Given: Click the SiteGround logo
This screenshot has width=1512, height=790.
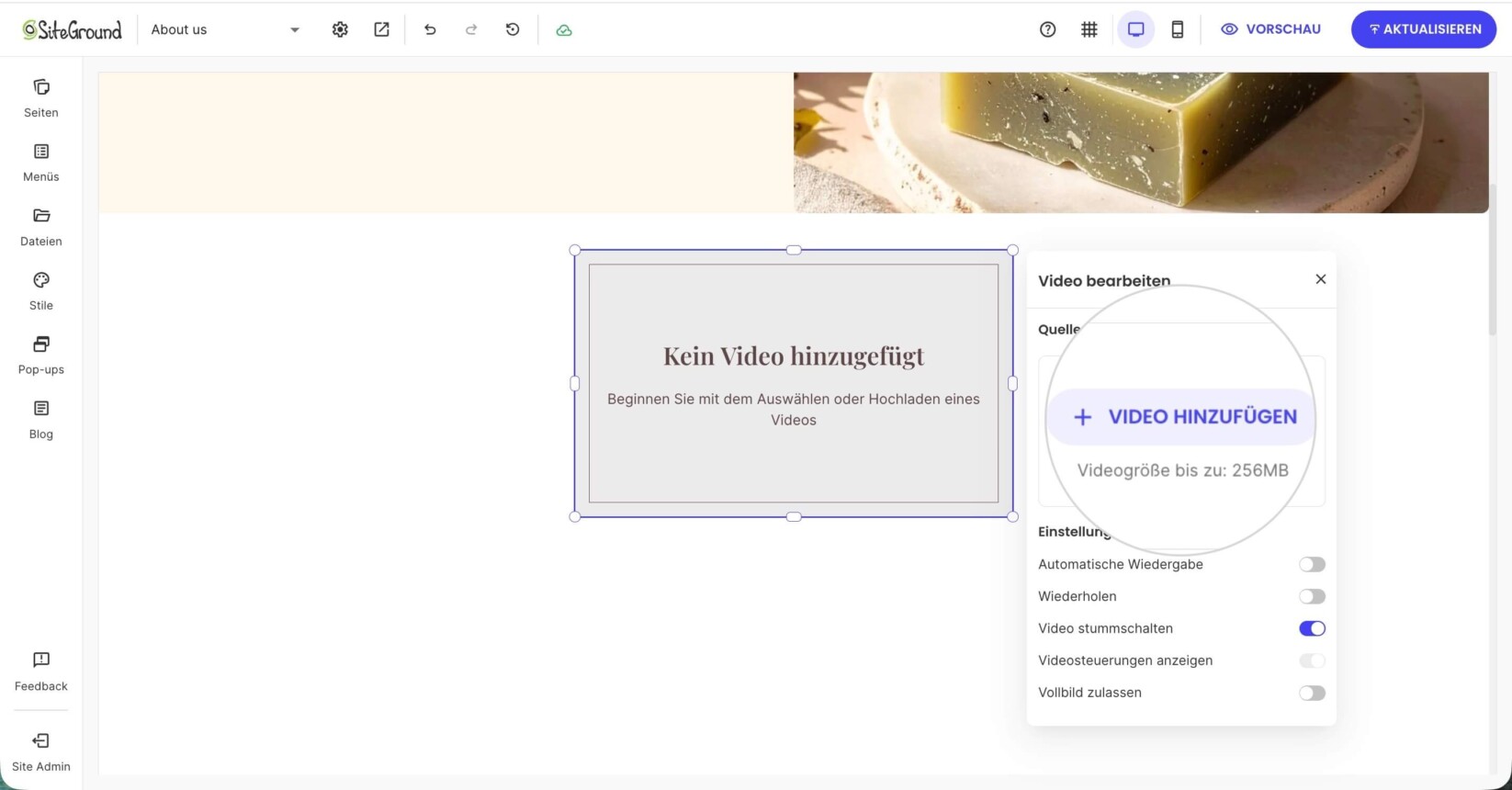Looking at the screenshot, I should click(73, 29).
